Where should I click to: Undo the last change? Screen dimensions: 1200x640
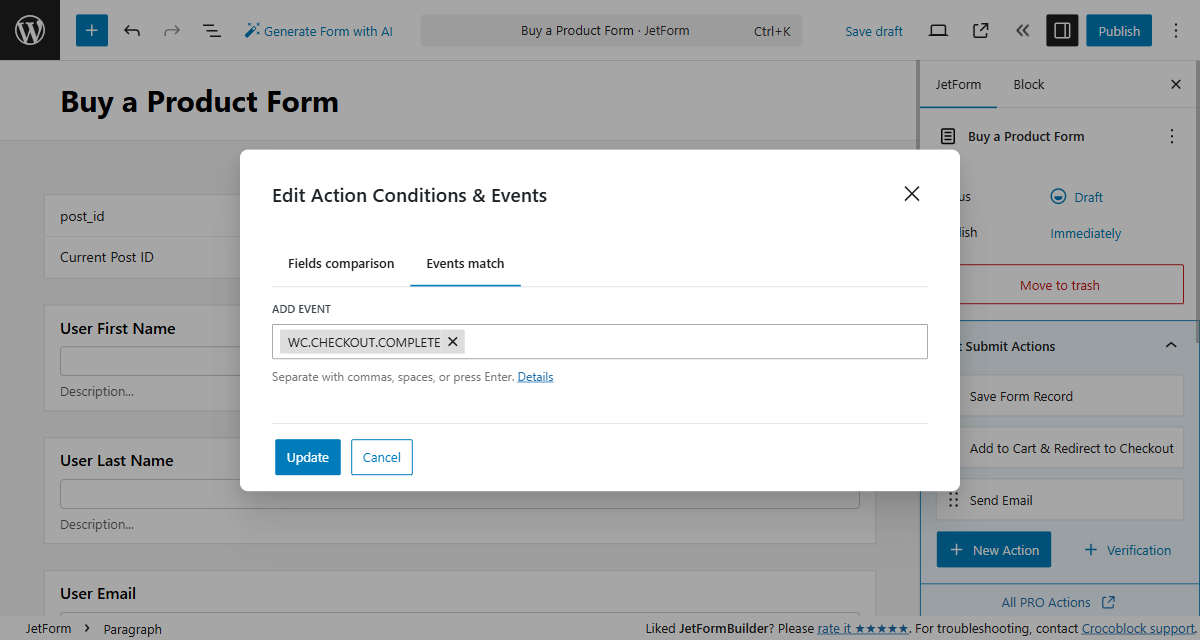[x=132, y=31]
